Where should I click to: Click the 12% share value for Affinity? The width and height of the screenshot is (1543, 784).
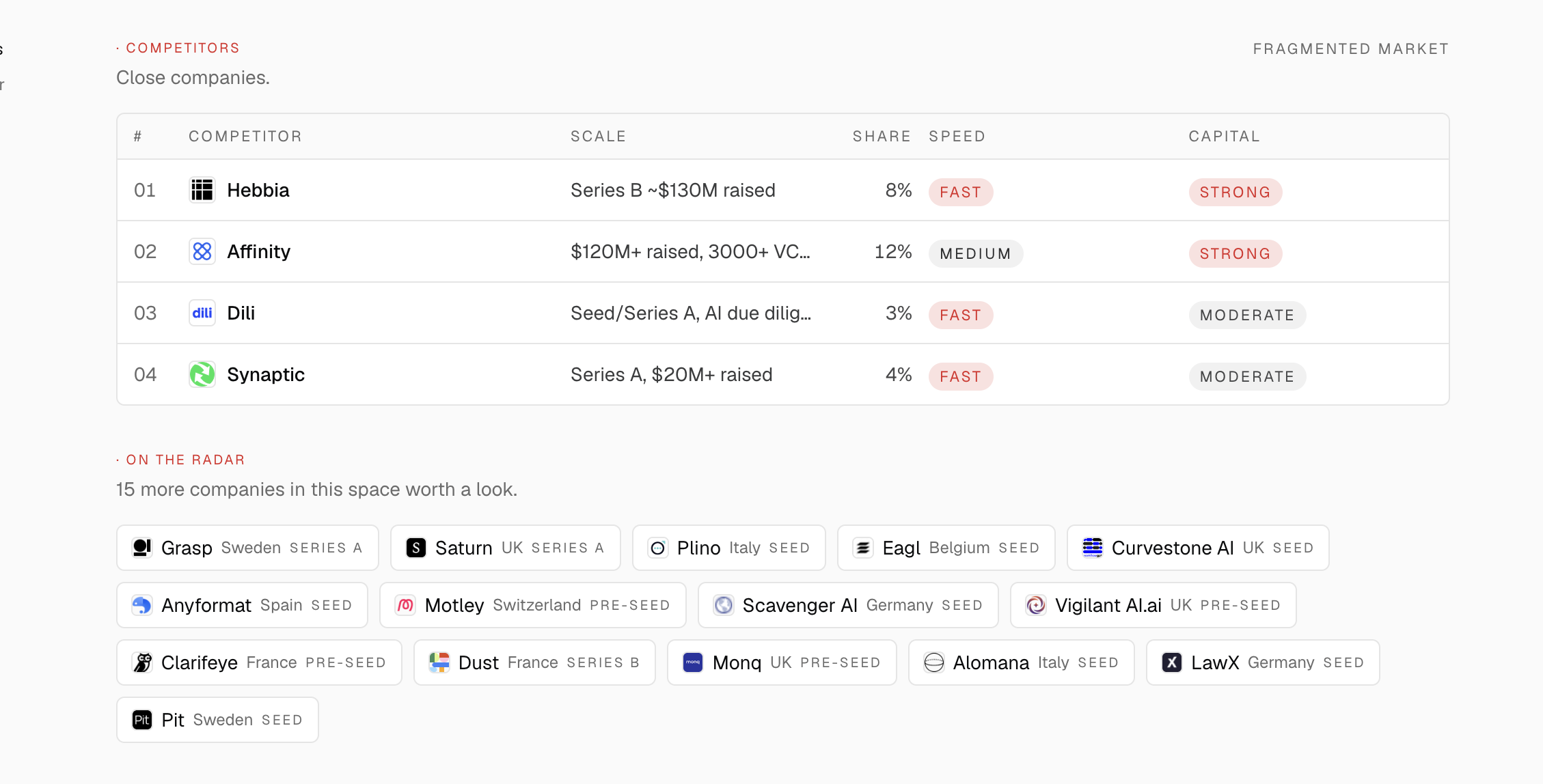click(x=893, y=252)
